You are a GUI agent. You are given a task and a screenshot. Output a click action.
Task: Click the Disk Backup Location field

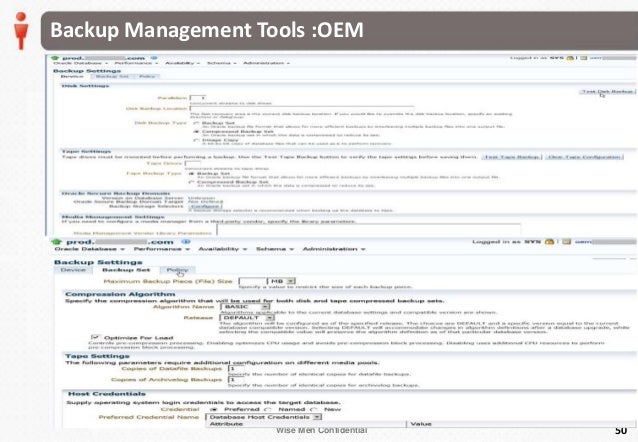pyautogui.click(x=302, y=109)
